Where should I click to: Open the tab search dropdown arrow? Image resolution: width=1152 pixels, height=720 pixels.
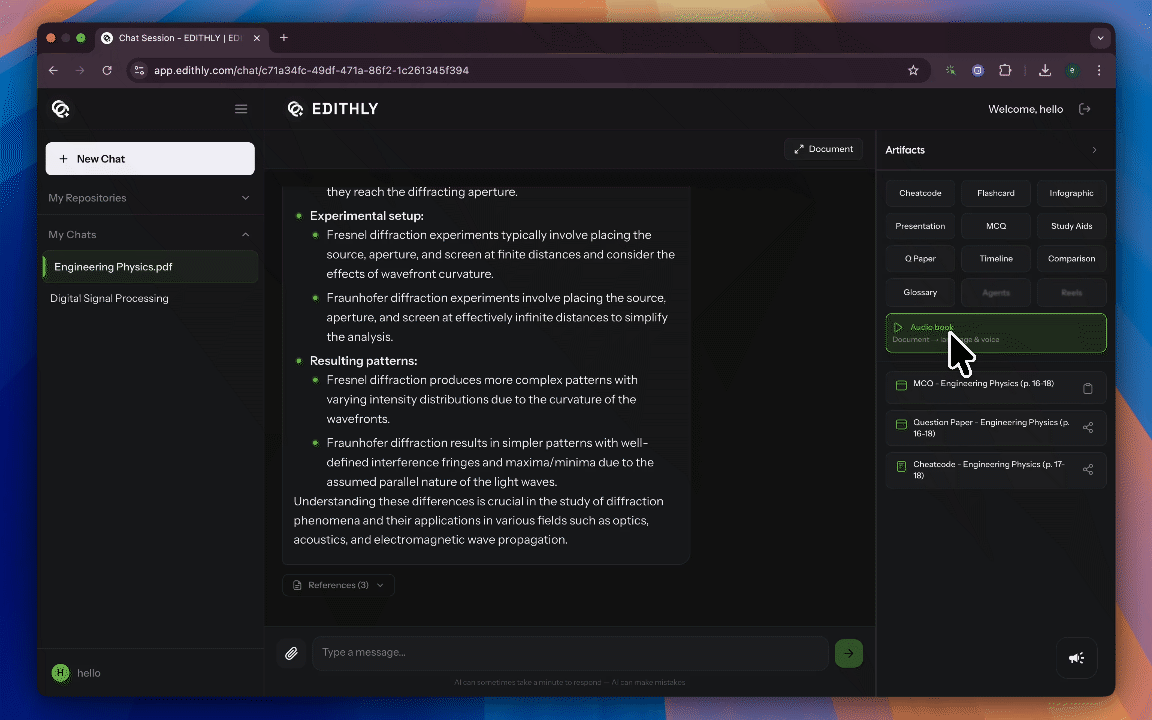(1100, 37)
